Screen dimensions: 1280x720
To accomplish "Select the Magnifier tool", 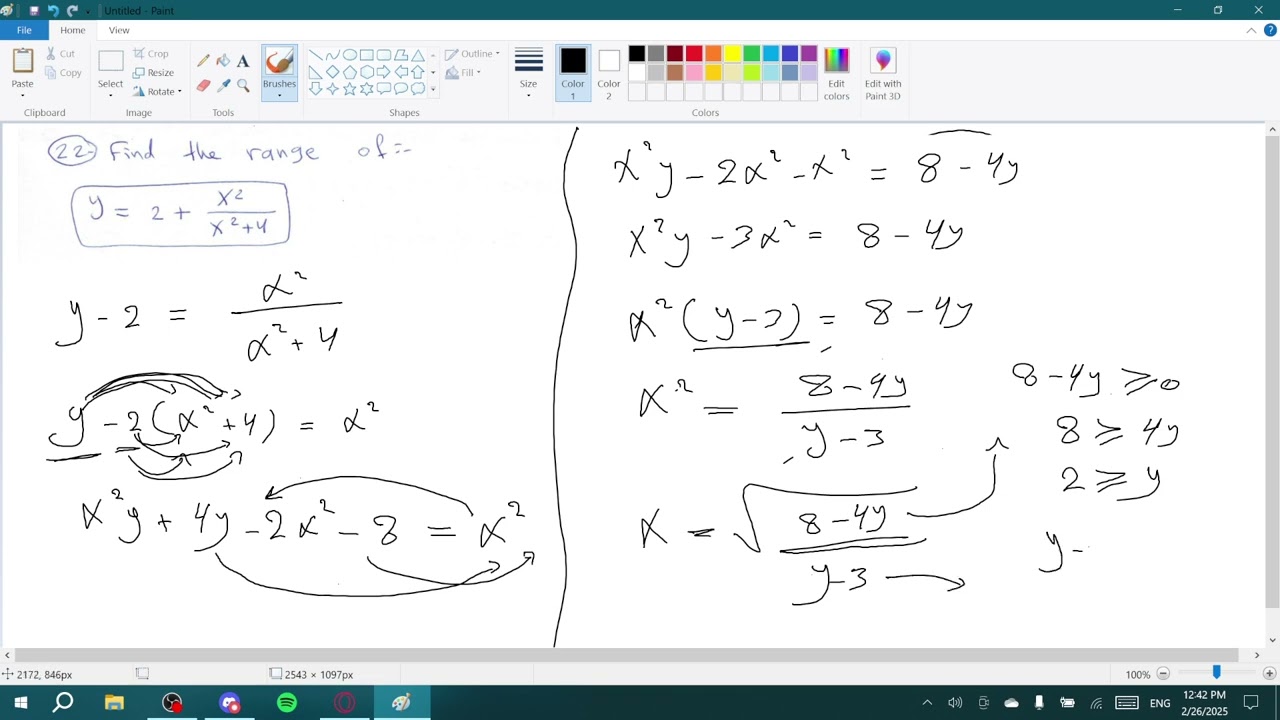I will click(x=243, y=86).
